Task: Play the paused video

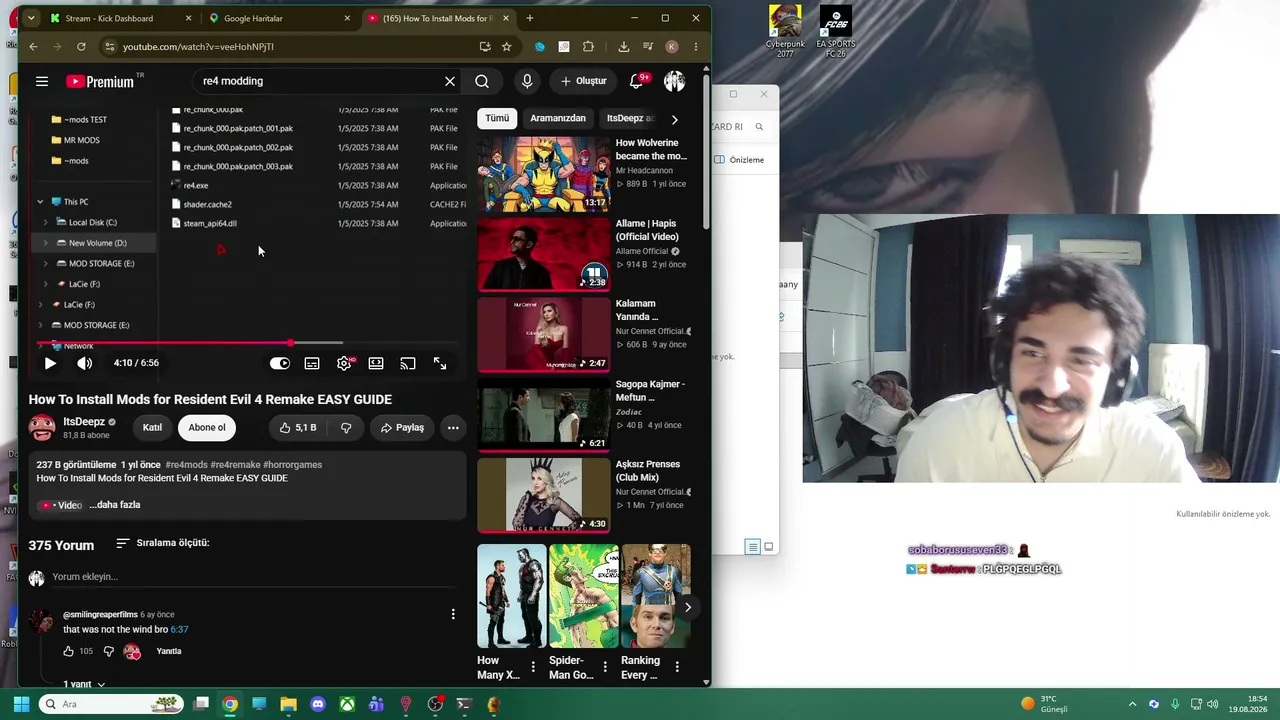Action: (x=50, y=363)
